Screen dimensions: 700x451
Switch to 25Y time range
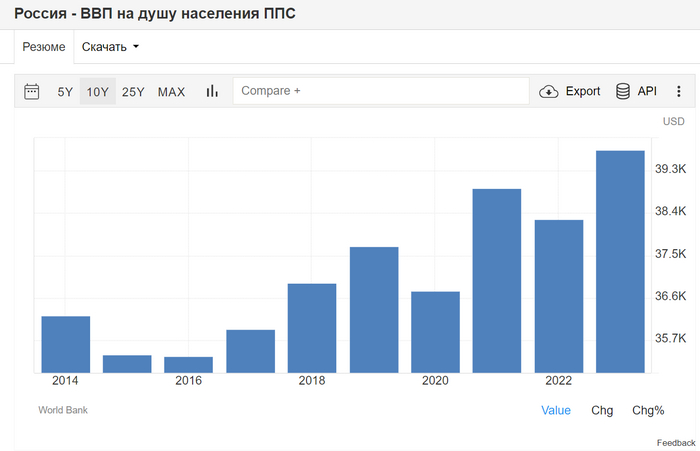[x=133, y=91]
